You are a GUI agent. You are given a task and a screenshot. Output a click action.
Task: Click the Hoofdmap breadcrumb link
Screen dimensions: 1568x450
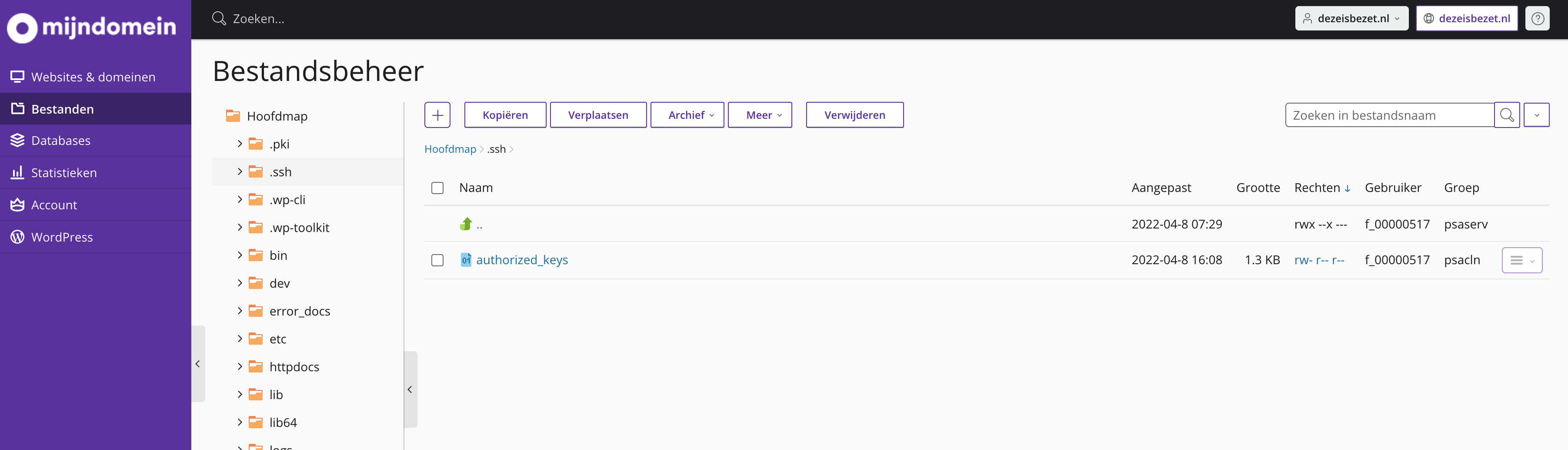pyautogui.click(x=450, y=149)
